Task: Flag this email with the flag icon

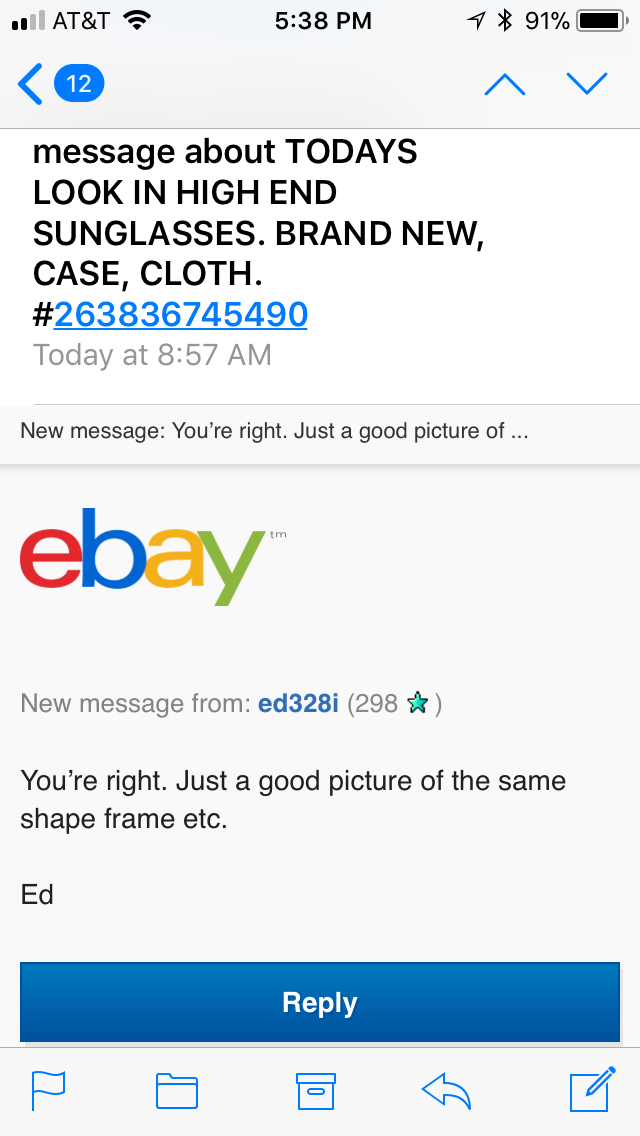Action: pyautogui.click(x=48, y=1091)
